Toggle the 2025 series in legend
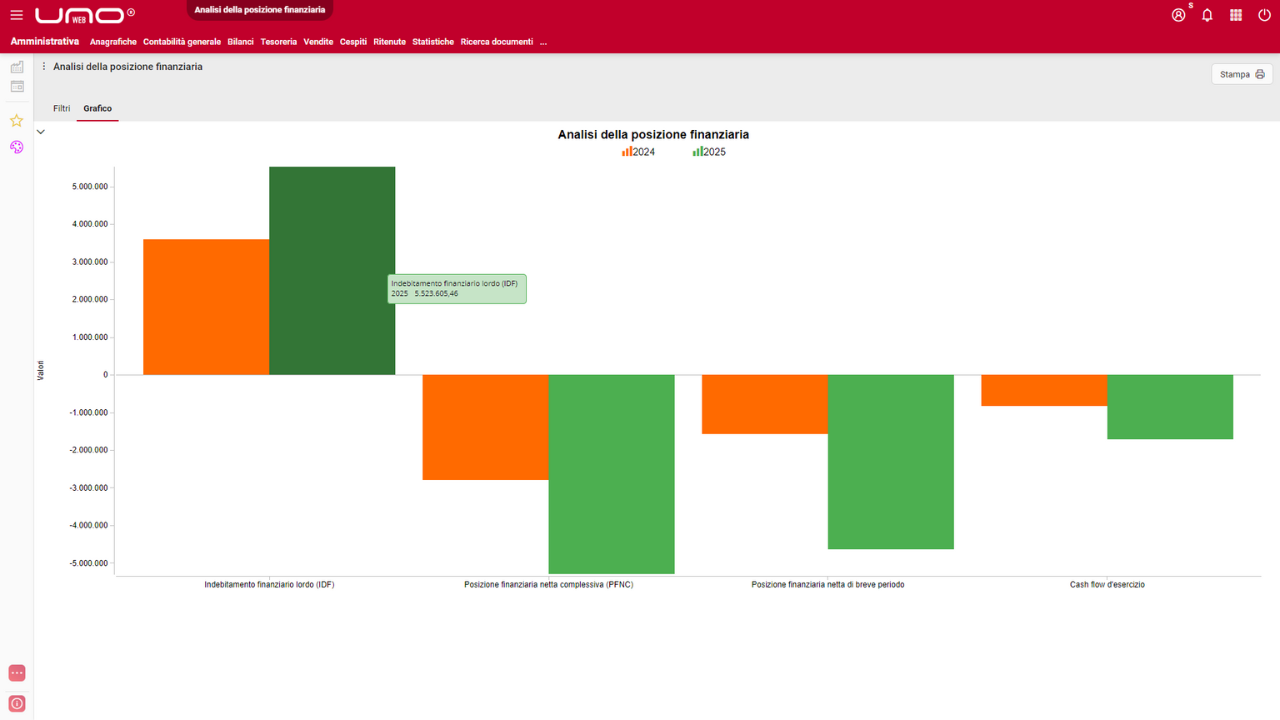The height and width of the screenshot is (720, 1280). click(x=709, y=152)
